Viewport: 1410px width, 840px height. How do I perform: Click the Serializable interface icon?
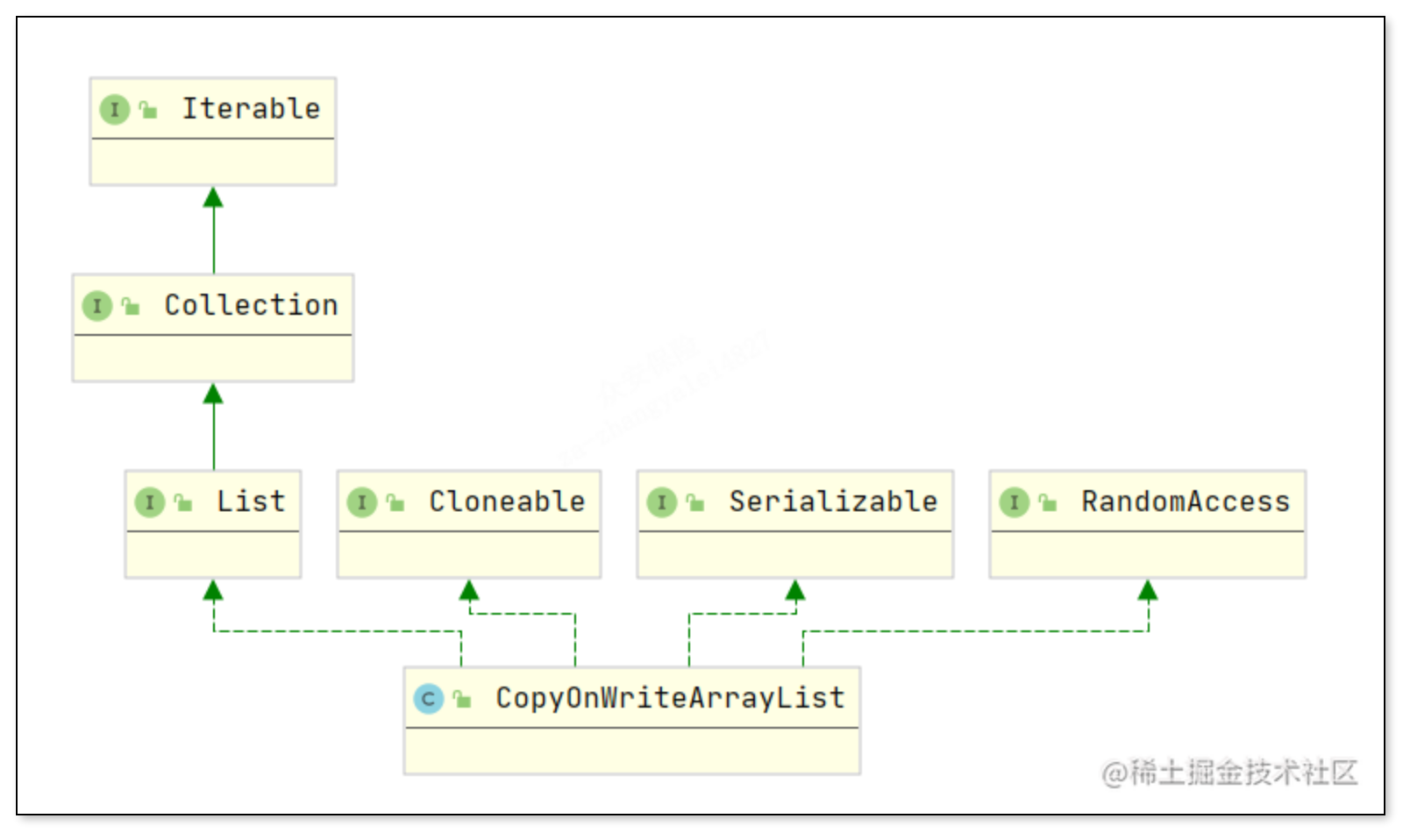tap(662, 502)
